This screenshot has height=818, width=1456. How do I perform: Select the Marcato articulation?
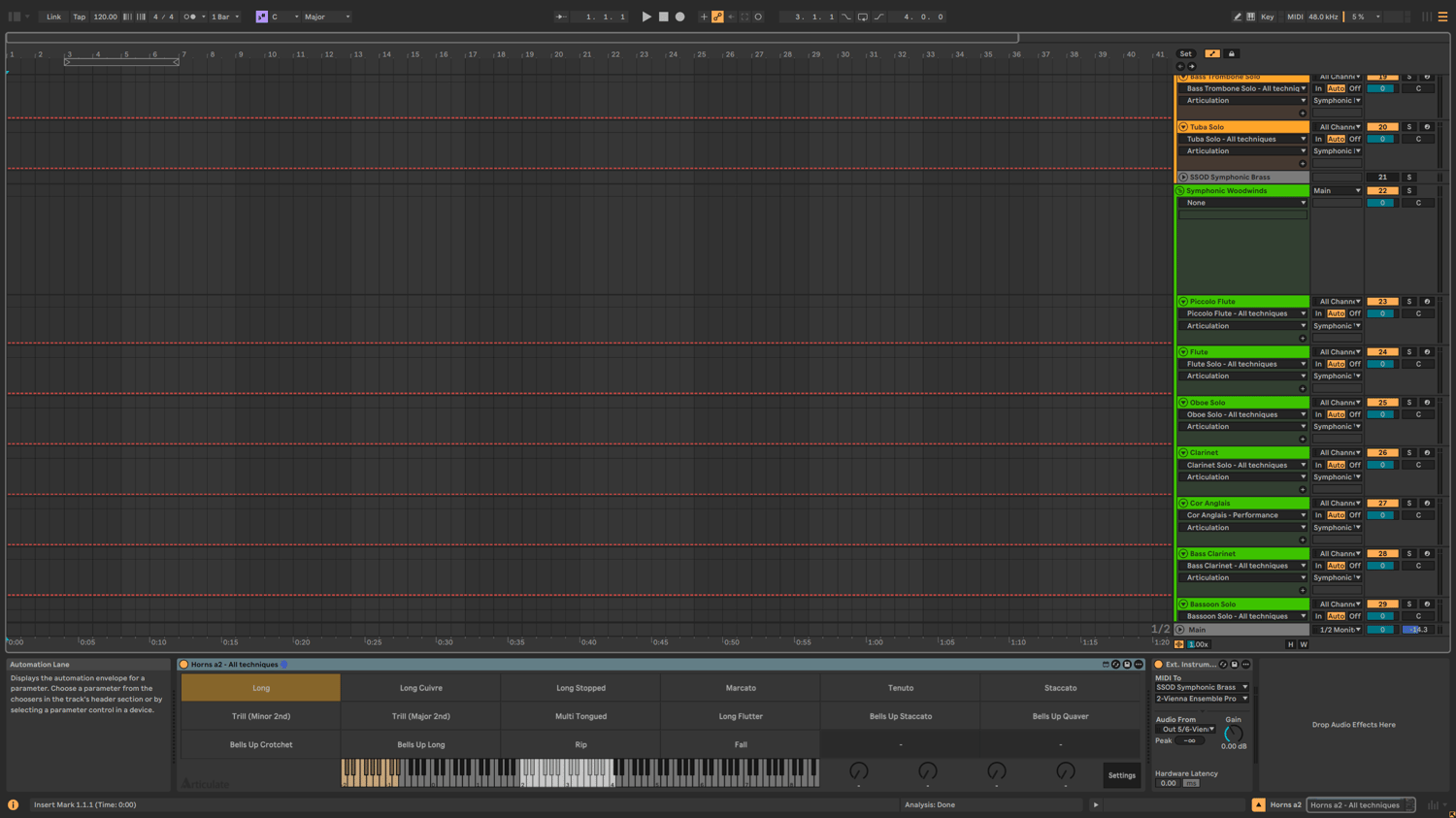click(741, 688)
